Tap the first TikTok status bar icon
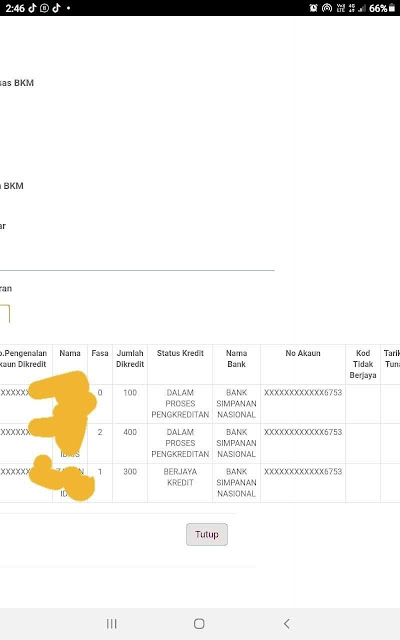Image resolution: width=400 pixels, height=640 pixels. pyautogui.click(x=33, y=8)
